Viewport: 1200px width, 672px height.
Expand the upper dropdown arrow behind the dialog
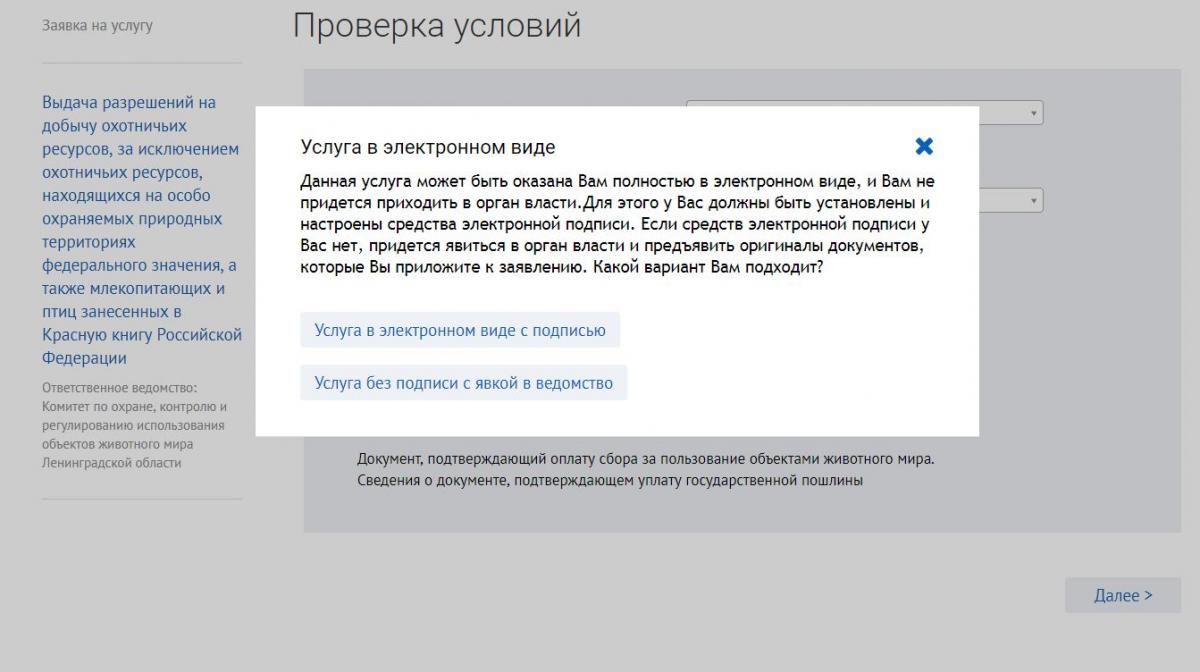pos(1032,113)
